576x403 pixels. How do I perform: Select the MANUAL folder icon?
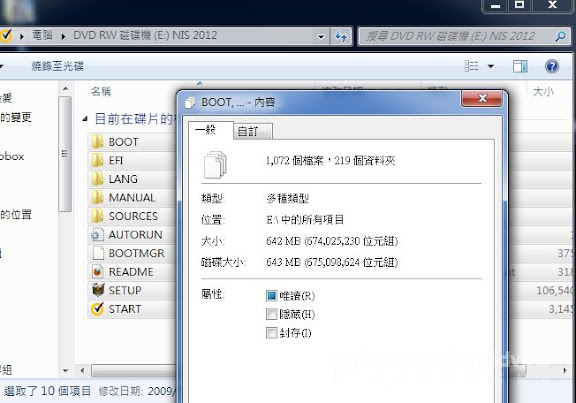[x=97, y=197]
